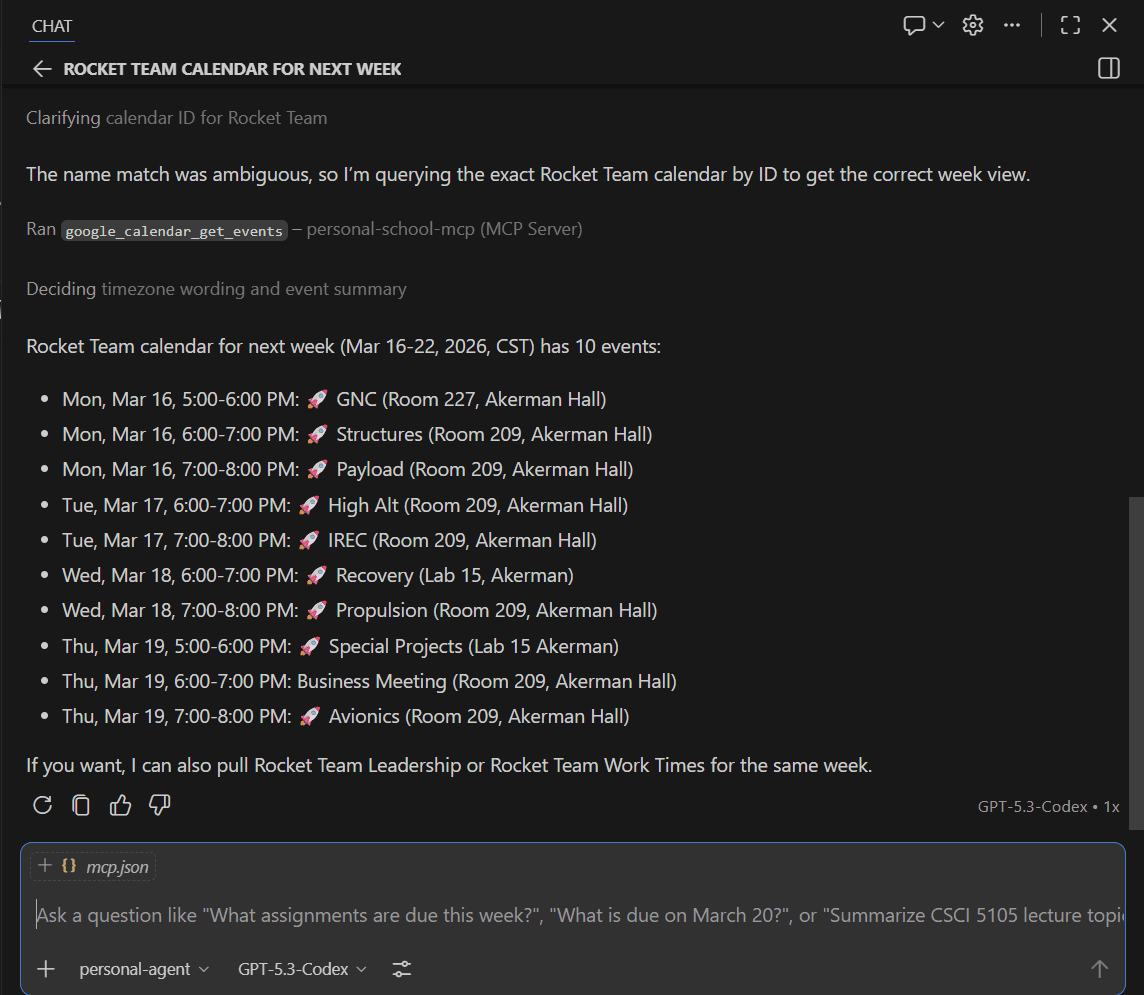Copy the response to clipboard
The height and width of the screenshot is (995, 1144).
click(81, 805)
